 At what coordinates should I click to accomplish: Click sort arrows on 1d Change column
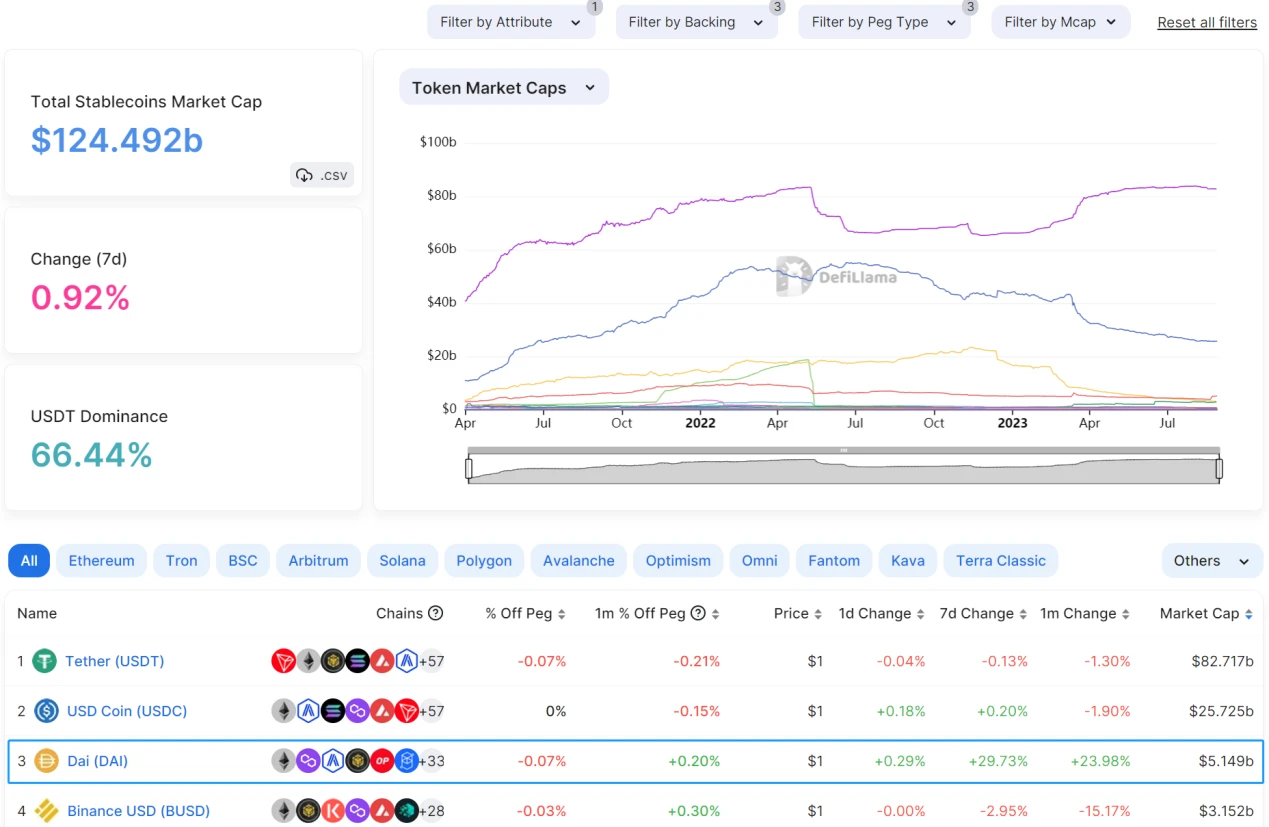pyautogui.click(x=920, y=614)
